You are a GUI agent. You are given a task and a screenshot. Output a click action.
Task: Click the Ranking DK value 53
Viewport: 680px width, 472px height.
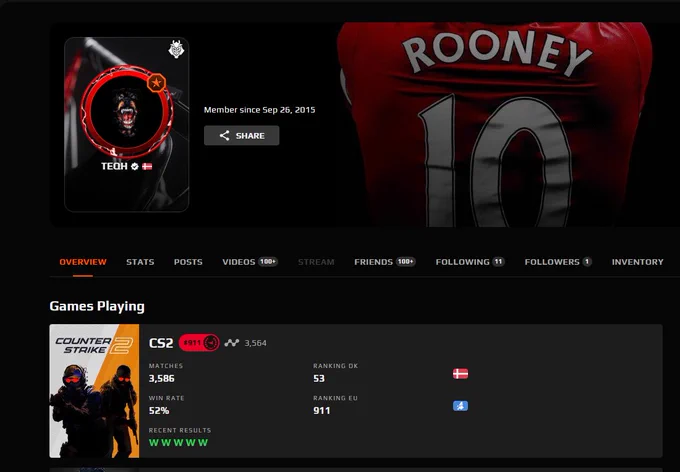click(319, 378)
